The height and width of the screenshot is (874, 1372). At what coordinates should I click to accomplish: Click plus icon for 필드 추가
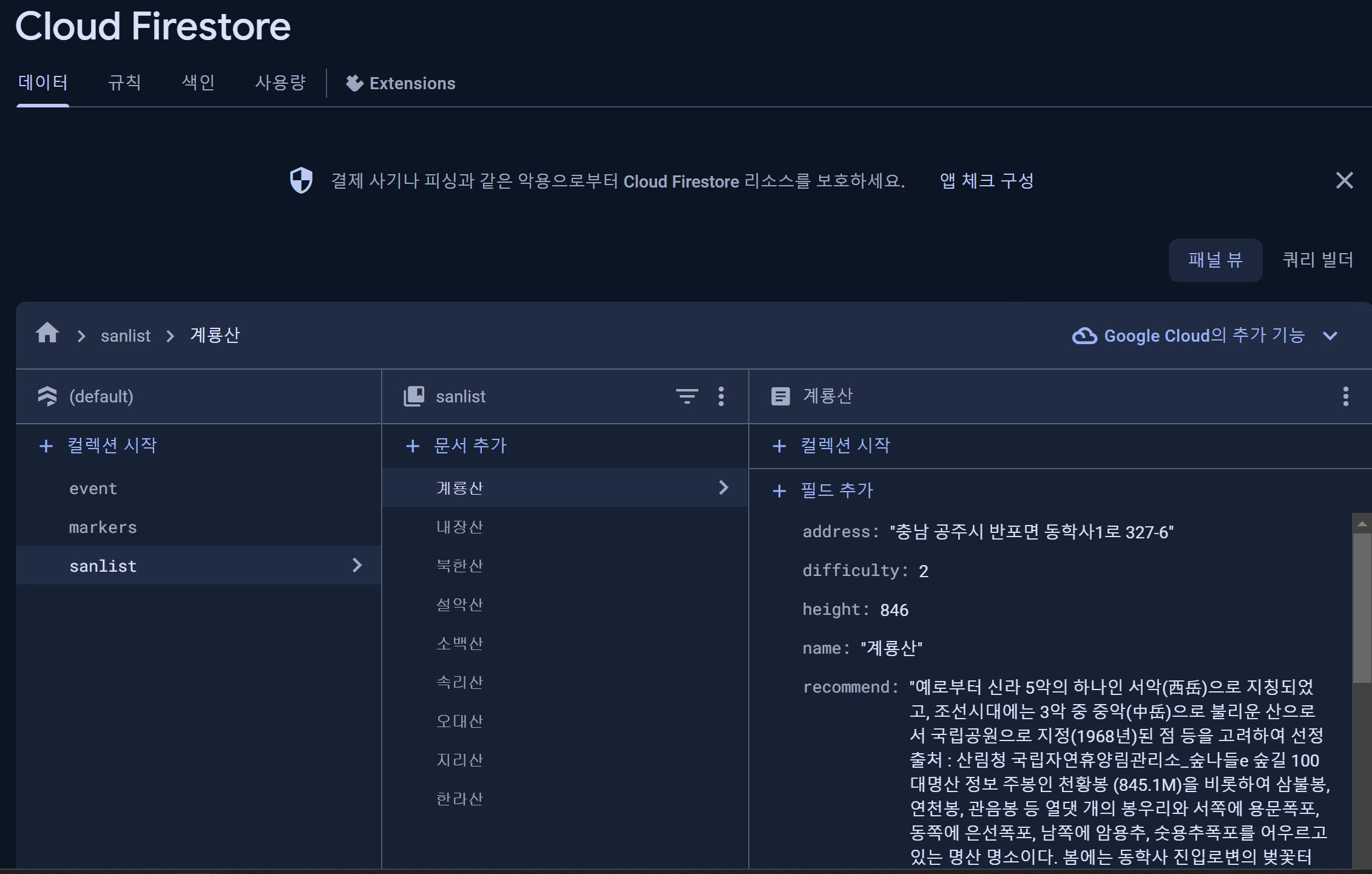point(779,491)
